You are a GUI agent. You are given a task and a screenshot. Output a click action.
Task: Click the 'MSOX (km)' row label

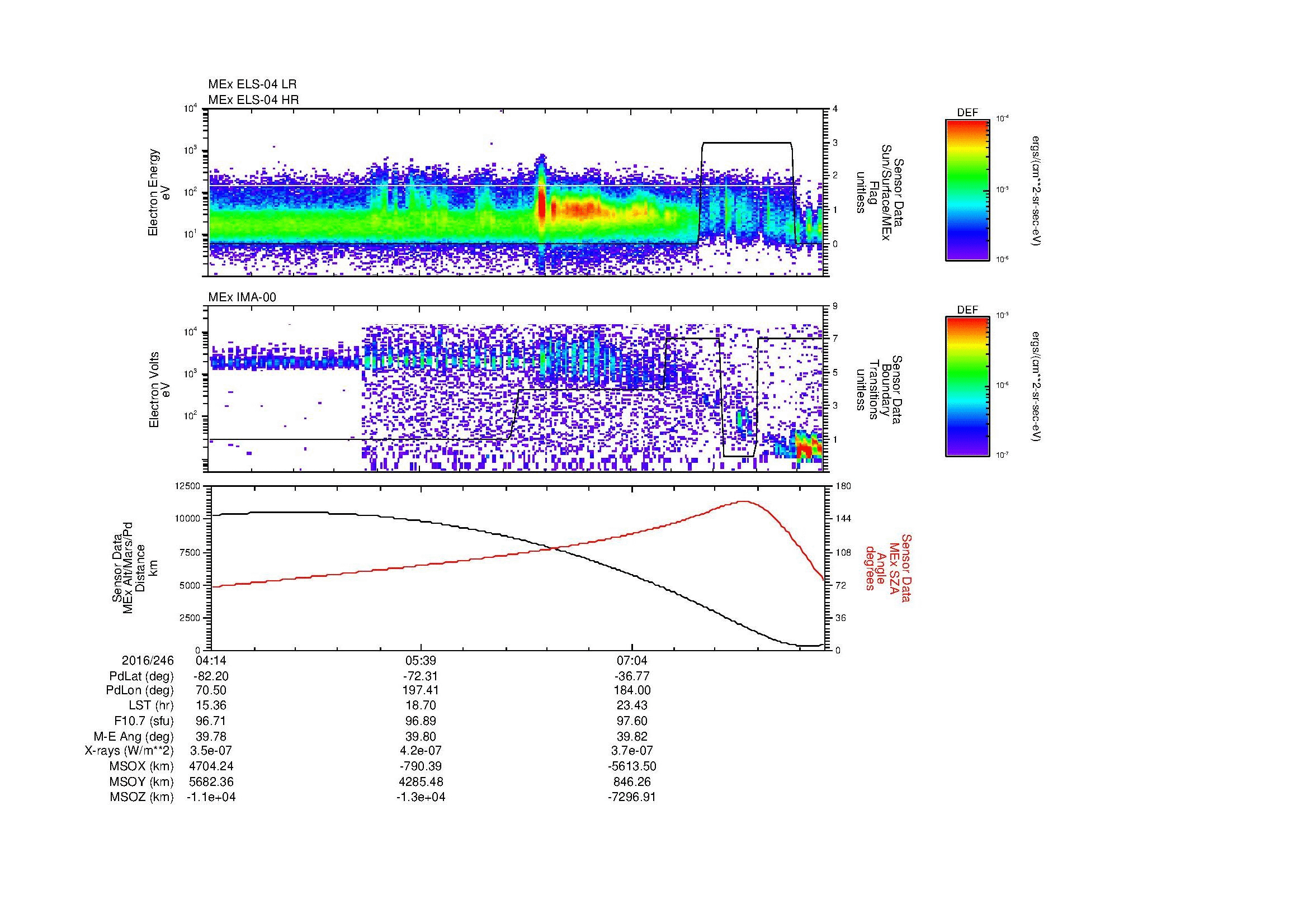[x=142, y=767]
